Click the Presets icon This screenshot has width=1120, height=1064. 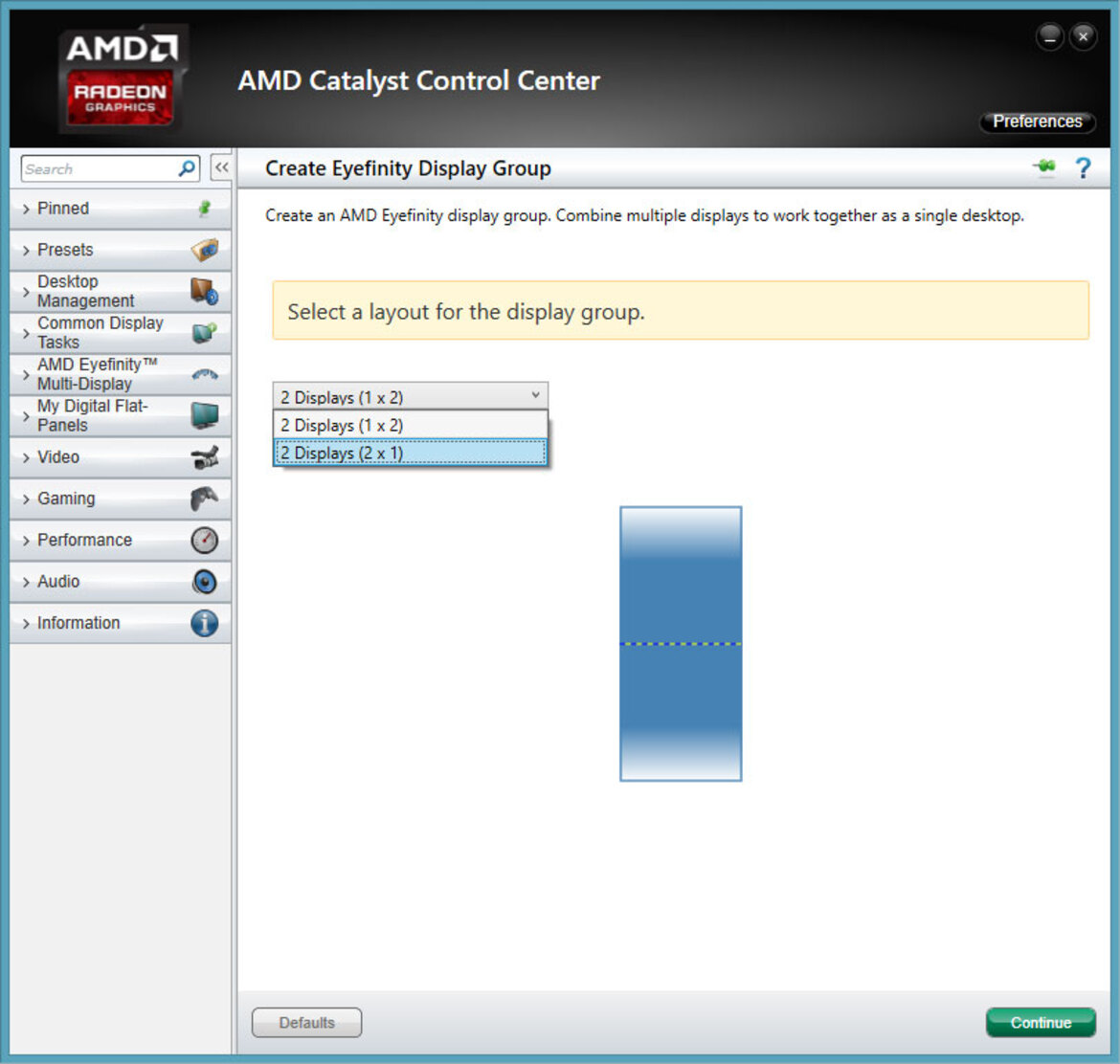tap(205, 250)
